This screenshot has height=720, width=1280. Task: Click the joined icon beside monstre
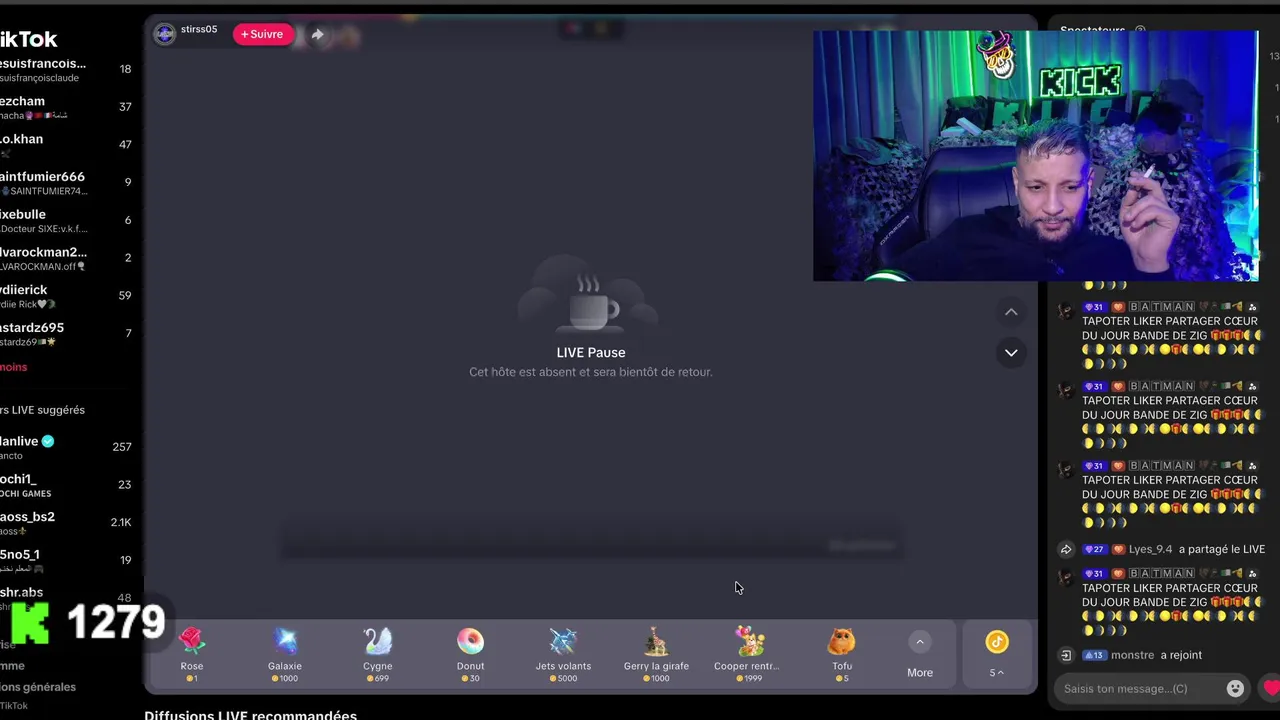1066,655
